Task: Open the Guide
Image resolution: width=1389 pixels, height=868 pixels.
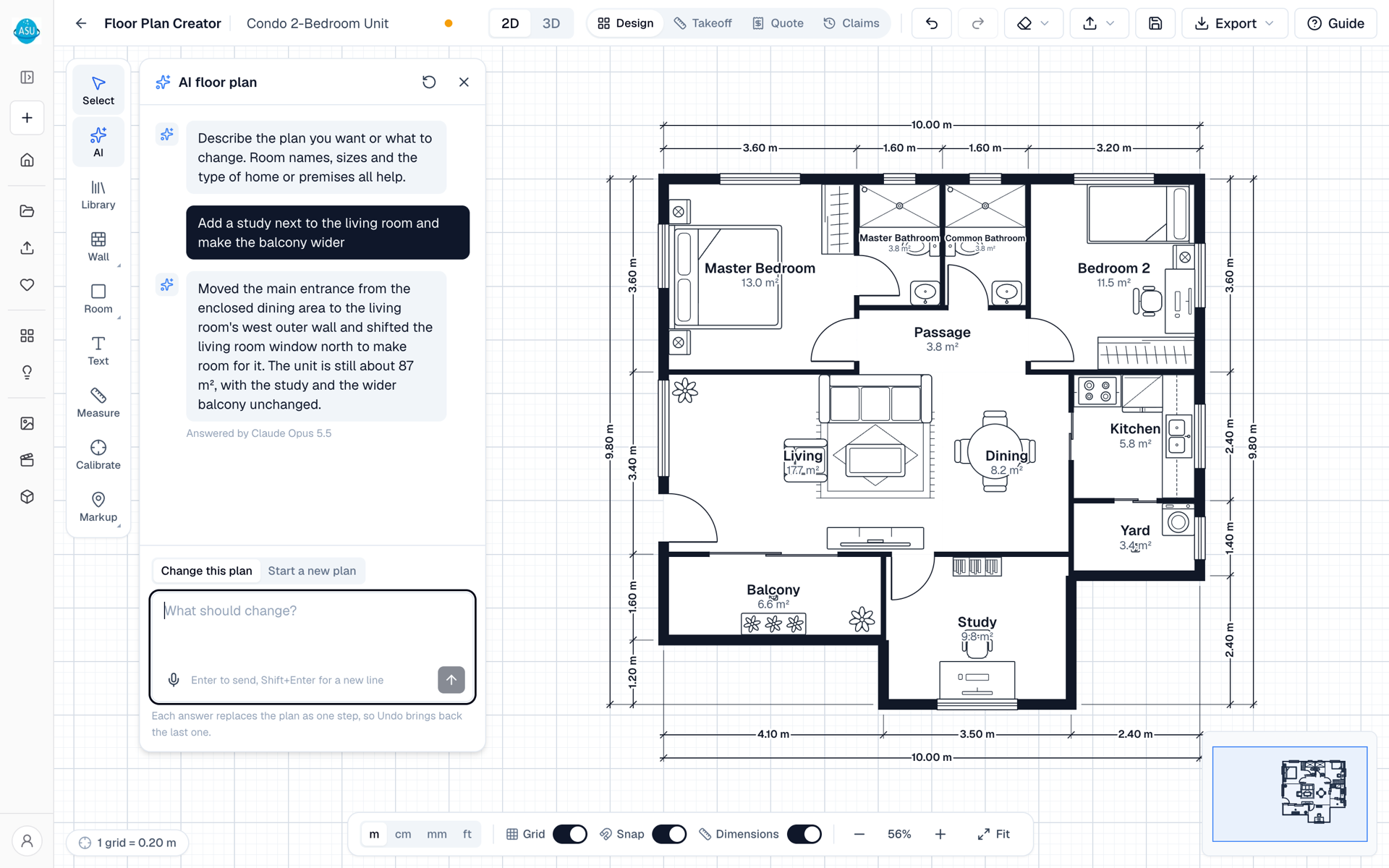Action: click(1335, 23)
